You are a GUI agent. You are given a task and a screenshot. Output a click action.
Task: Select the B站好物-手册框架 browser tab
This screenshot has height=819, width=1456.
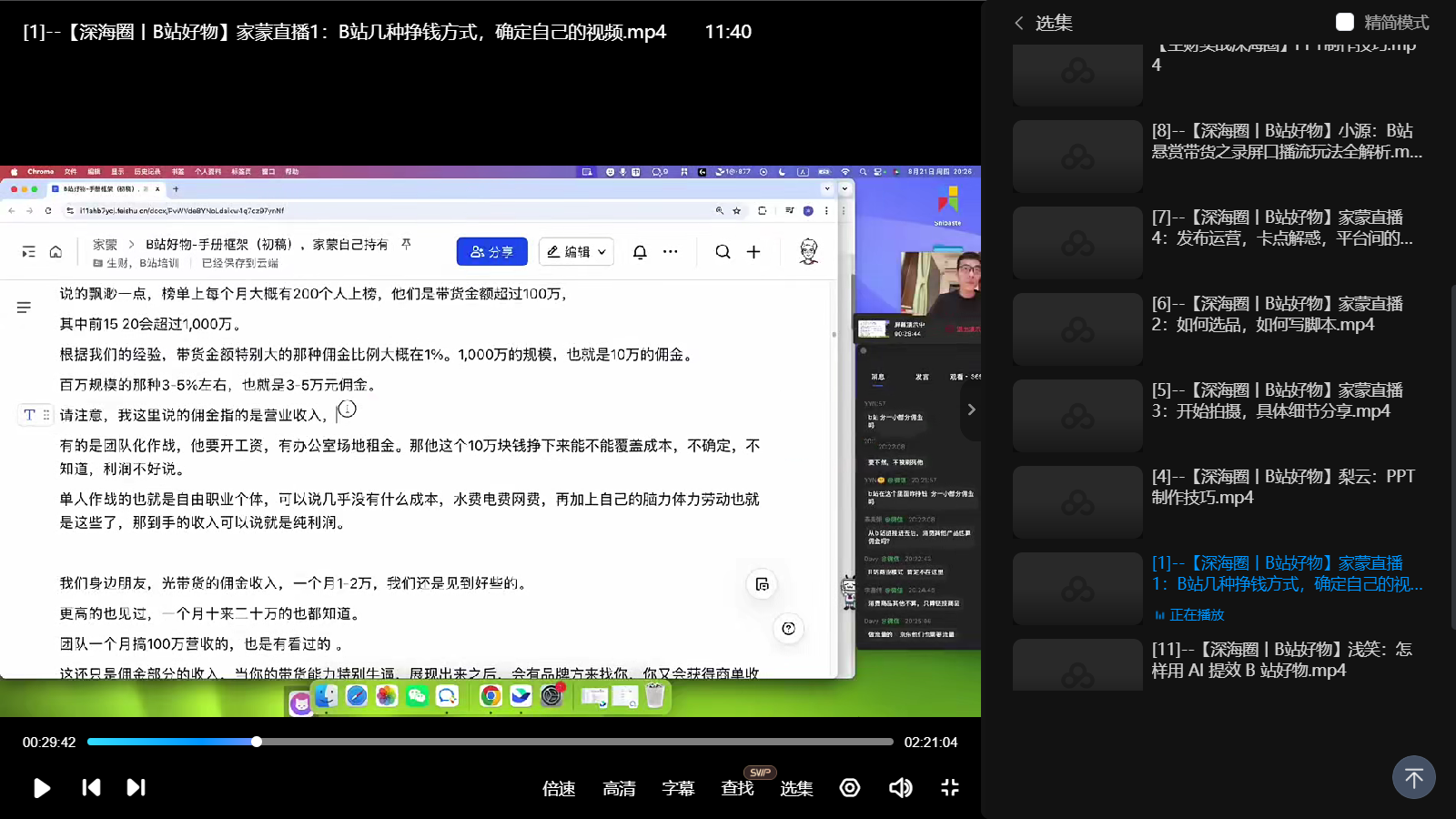(x=100, y=189)
